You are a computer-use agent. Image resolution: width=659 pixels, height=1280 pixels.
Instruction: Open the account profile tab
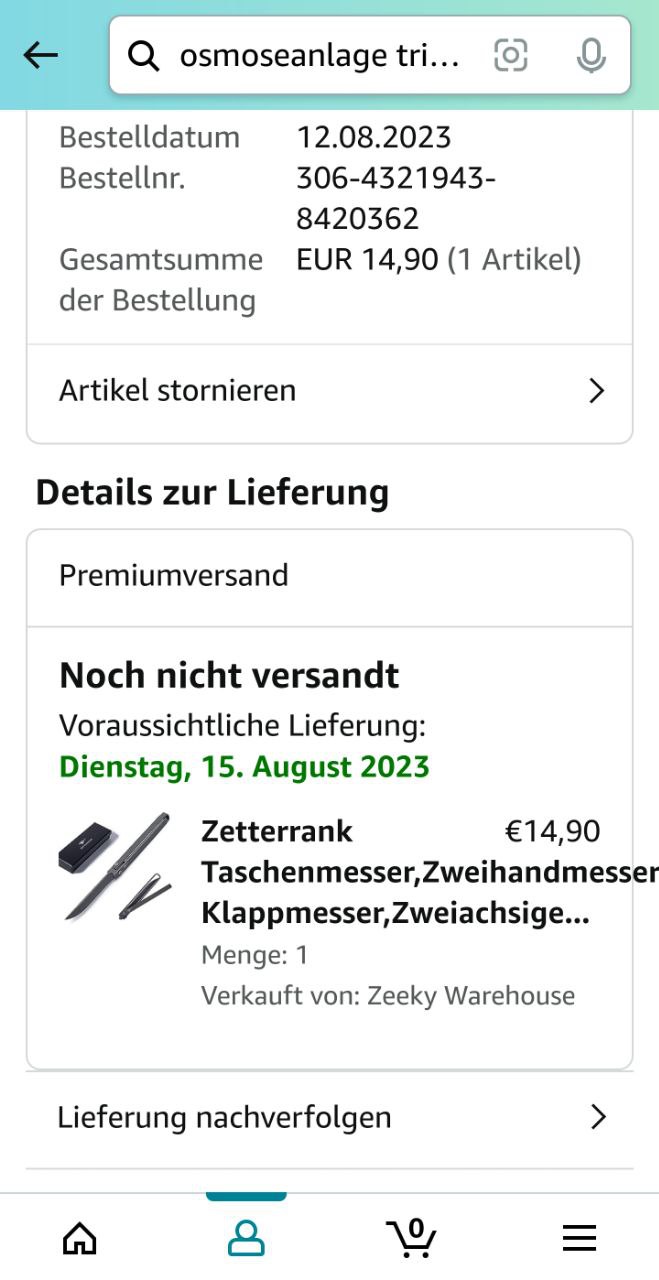246,1238
